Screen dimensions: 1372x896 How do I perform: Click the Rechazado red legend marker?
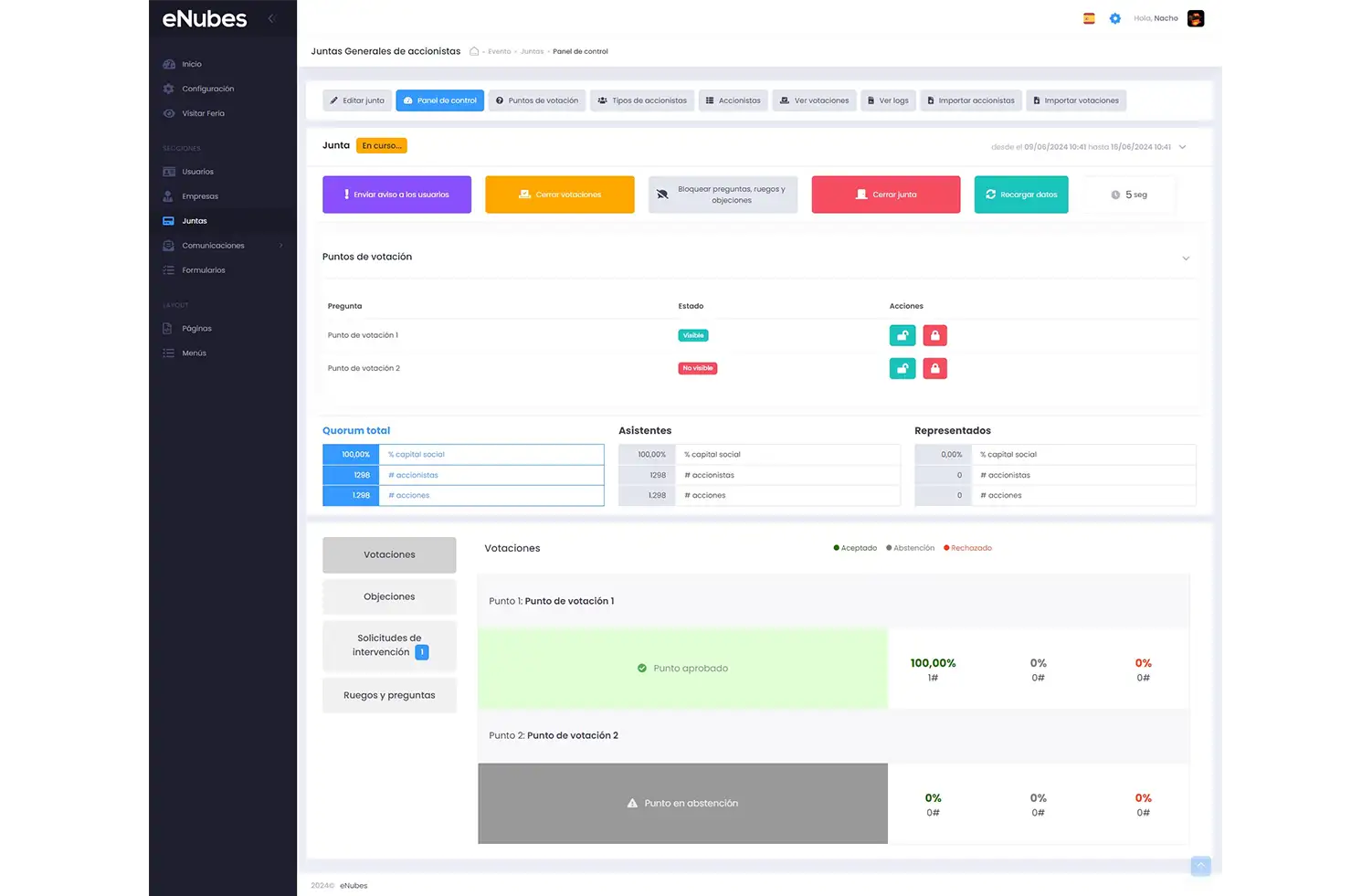click(946, 548)
